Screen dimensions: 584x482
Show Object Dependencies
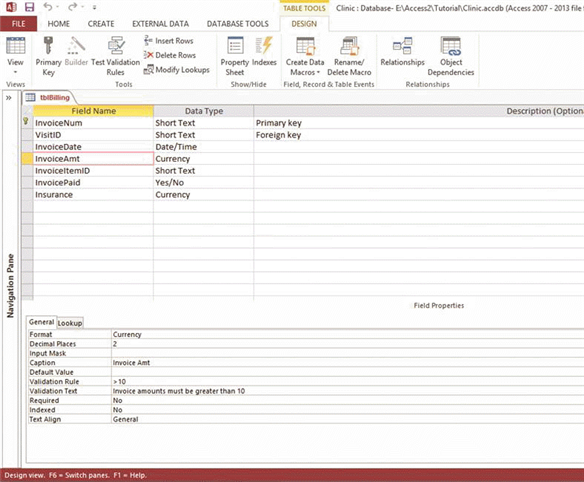coord(451,56)
